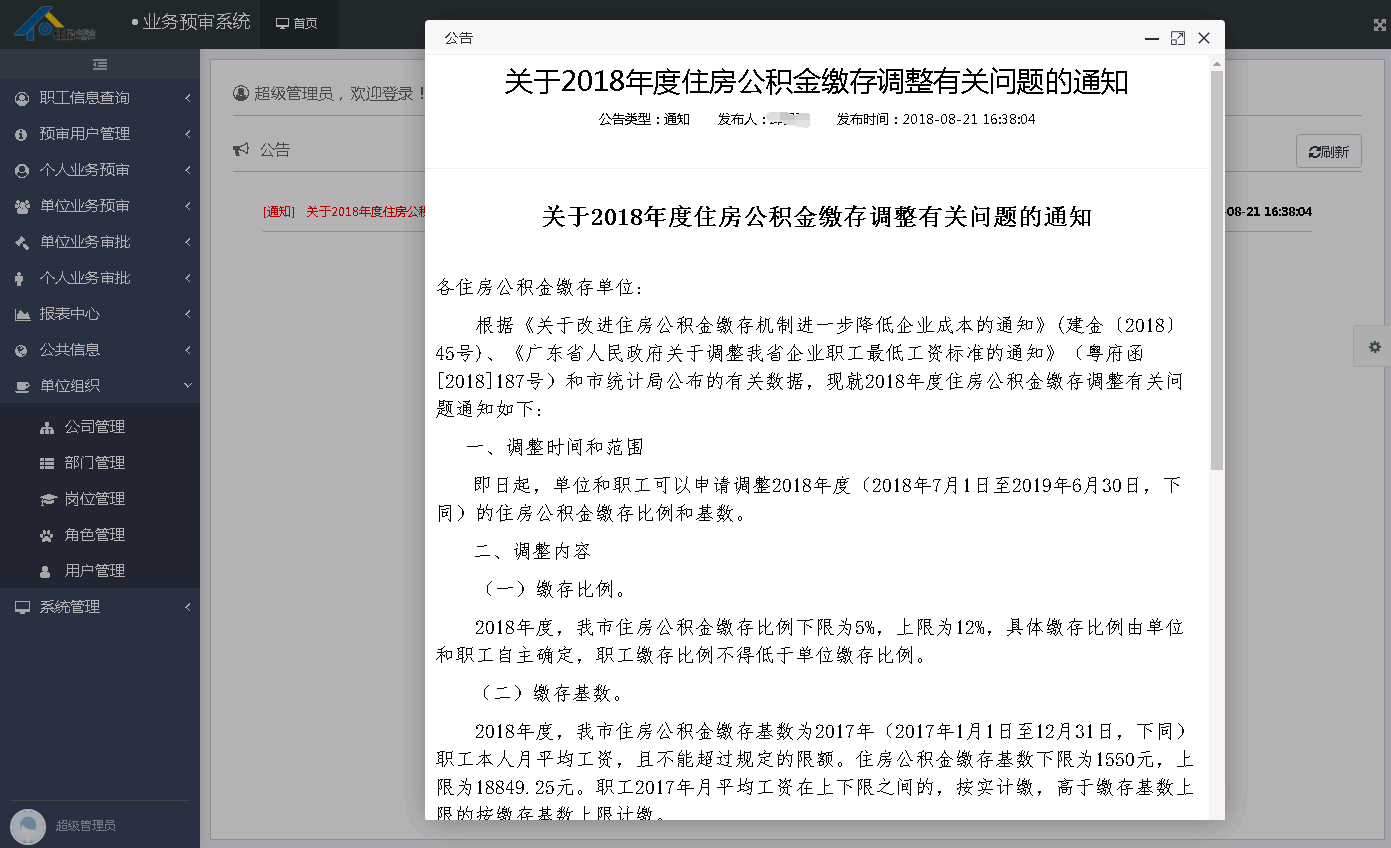Click the bold notice heading in the document body
Screen dimensions: 1391x848
pyautogui.click(x=816, y=216)
